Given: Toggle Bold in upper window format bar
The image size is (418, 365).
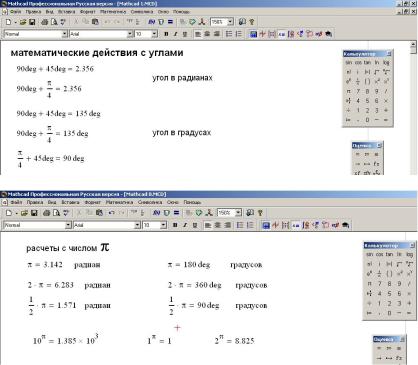Looking at the screenshot, I should pos(166,34).
